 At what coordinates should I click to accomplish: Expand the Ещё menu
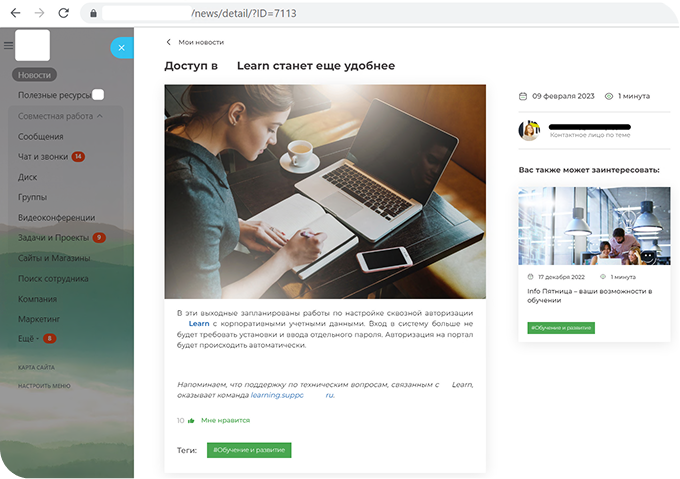pos(27,339)
